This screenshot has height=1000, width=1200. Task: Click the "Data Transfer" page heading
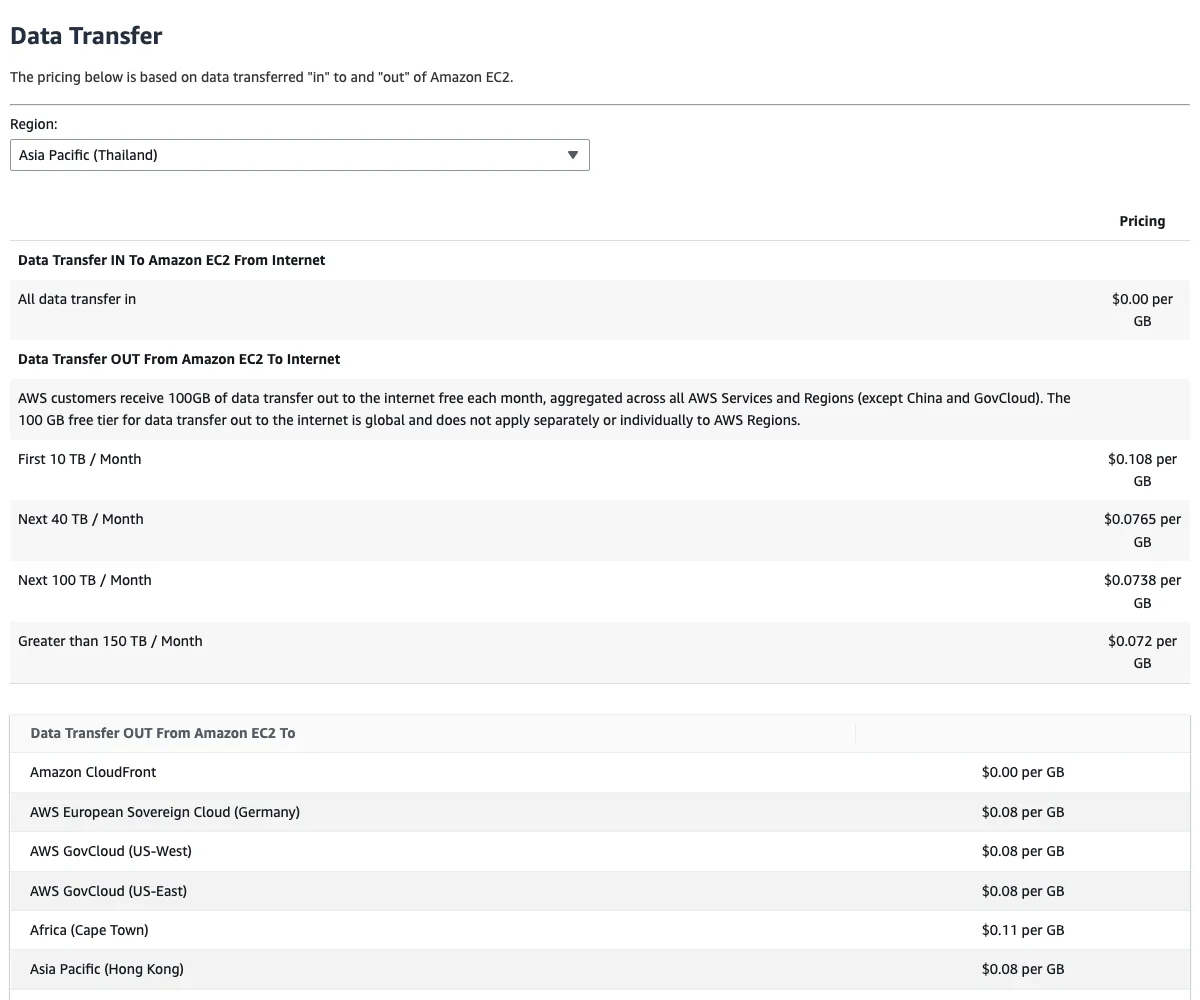pos(86,36)
